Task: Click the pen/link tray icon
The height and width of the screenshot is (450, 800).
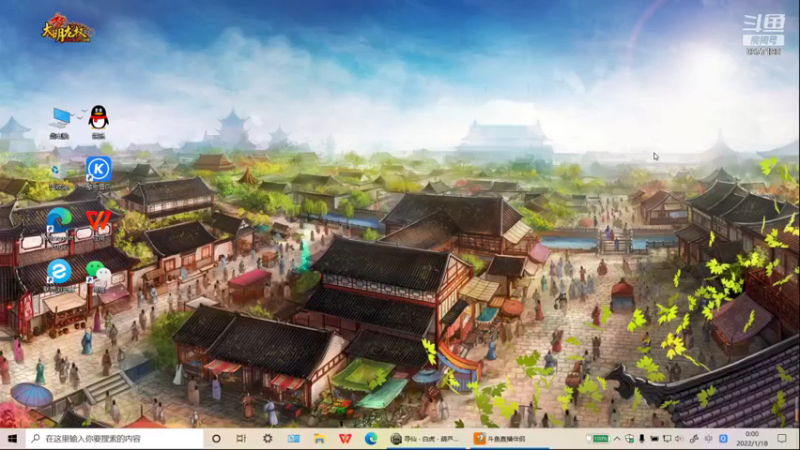Action: click(694, 438)
